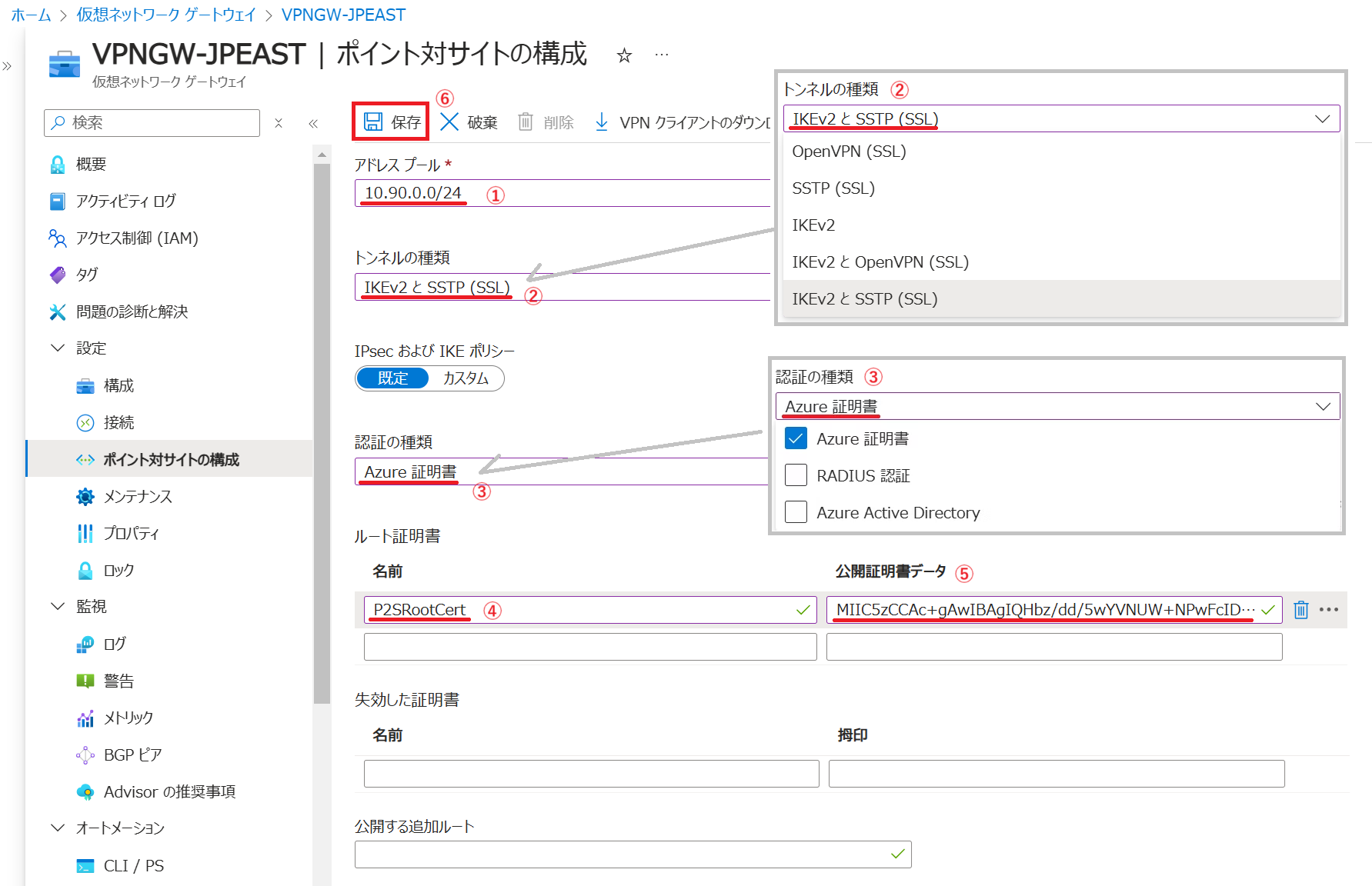Select Custom (カスタム) IPsec policy

click(x=466, y=378)
